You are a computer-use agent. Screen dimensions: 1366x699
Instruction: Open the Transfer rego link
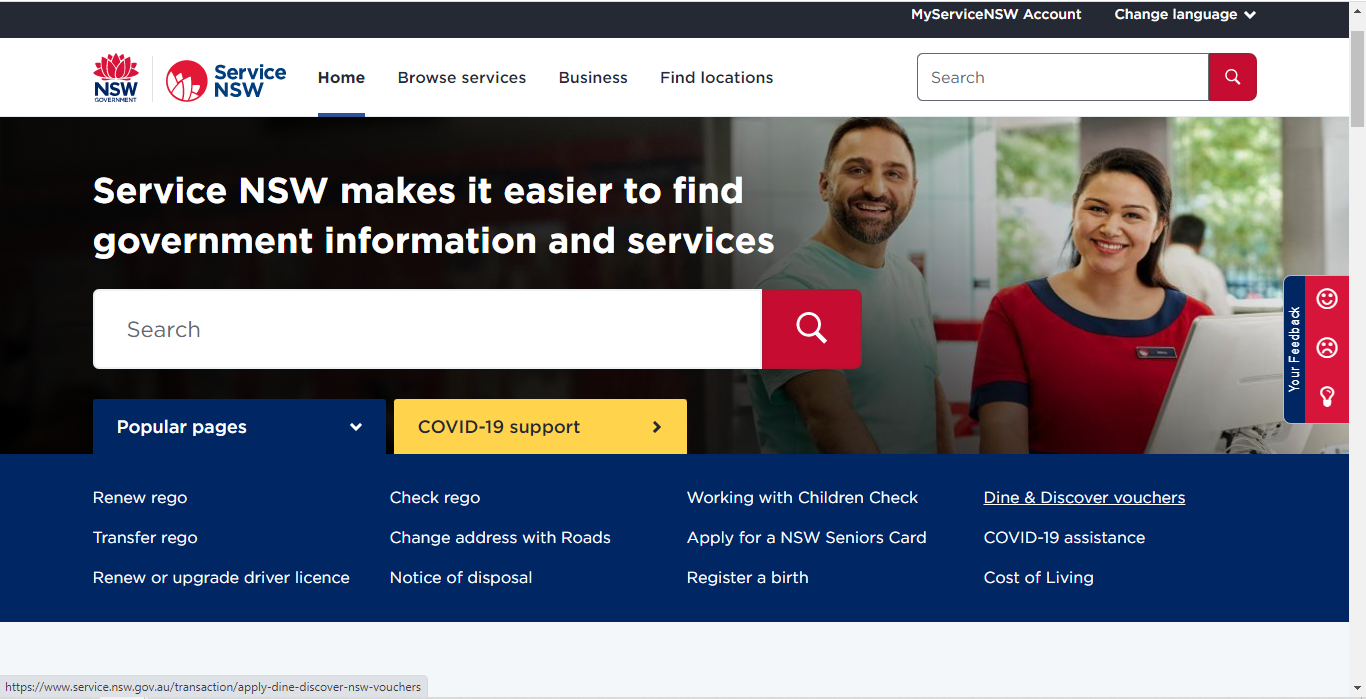(145, 537)
